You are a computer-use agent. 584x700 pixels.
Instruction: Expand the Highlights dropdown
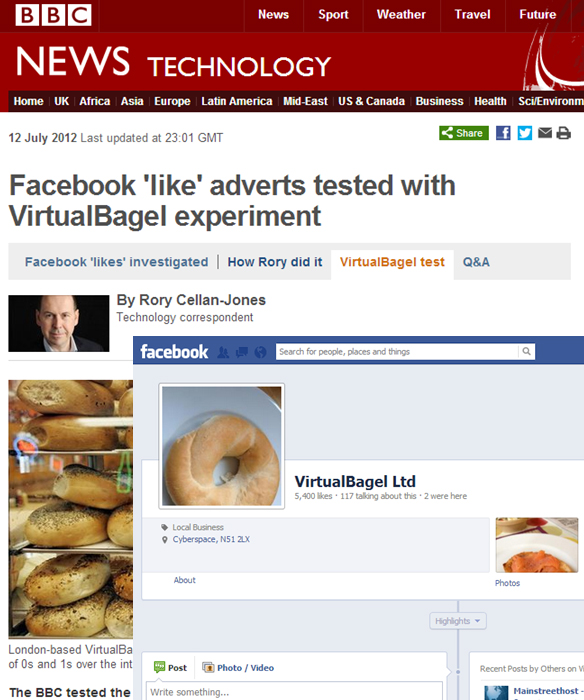(458, 621)
